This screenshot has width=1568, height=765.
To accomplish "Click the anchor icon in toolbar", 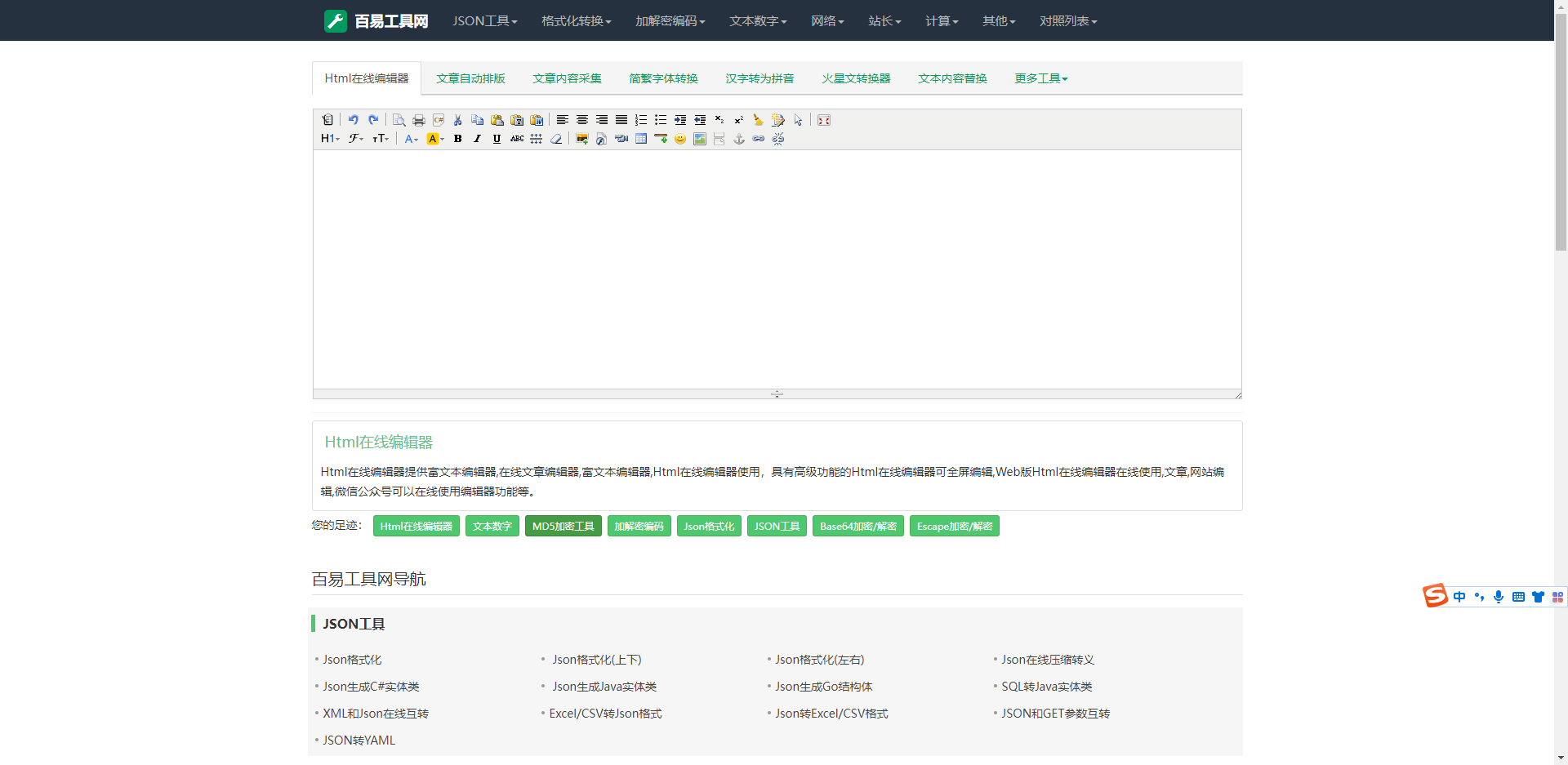I will pyautogui.click(x=739, y=139).
